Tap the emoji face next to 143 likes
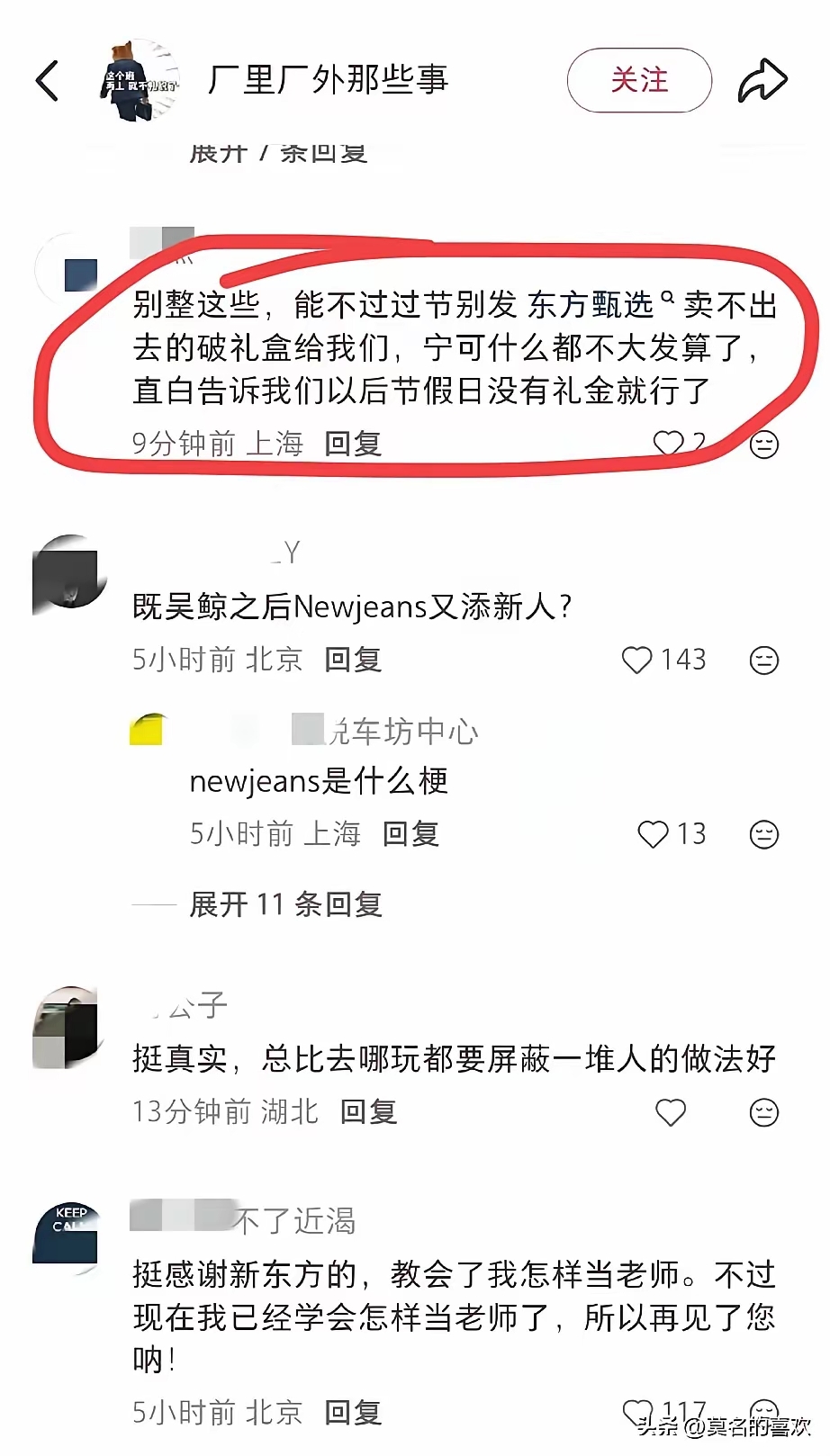This screenshot has height=1456, width=830. pyautogui.click(x=764, y=661)
